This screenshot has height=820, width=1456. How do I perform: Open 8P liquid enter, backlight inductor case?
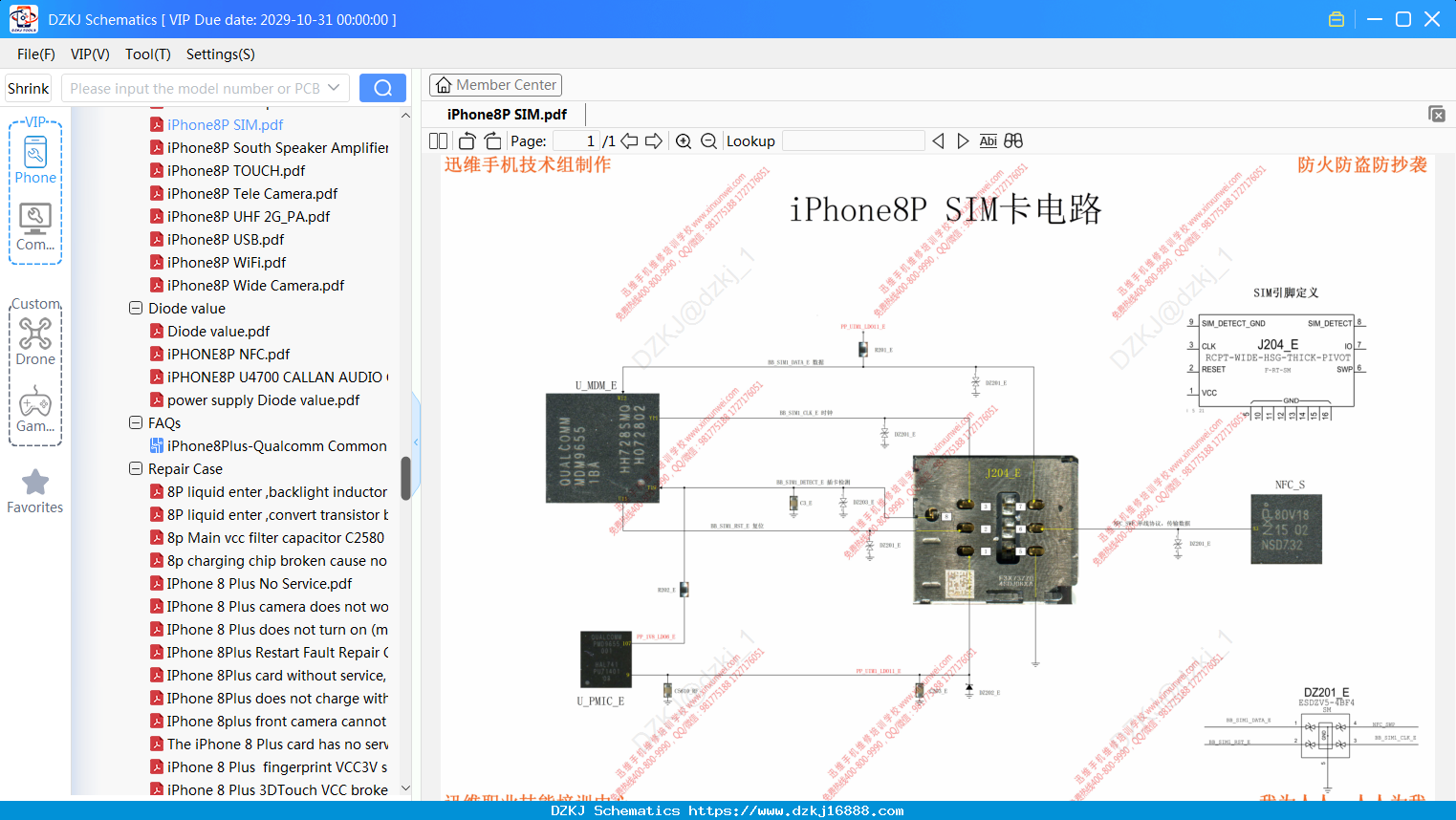(x=277, y=492)
